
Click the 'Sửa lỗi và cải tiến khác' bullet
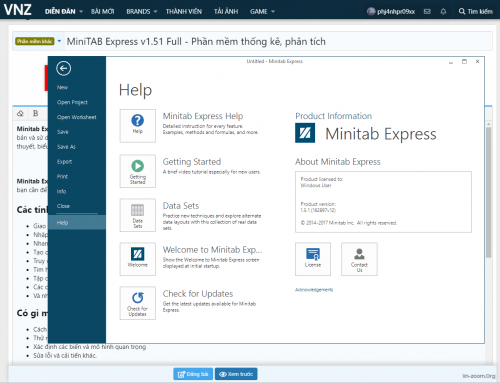[x=65, y=356]
